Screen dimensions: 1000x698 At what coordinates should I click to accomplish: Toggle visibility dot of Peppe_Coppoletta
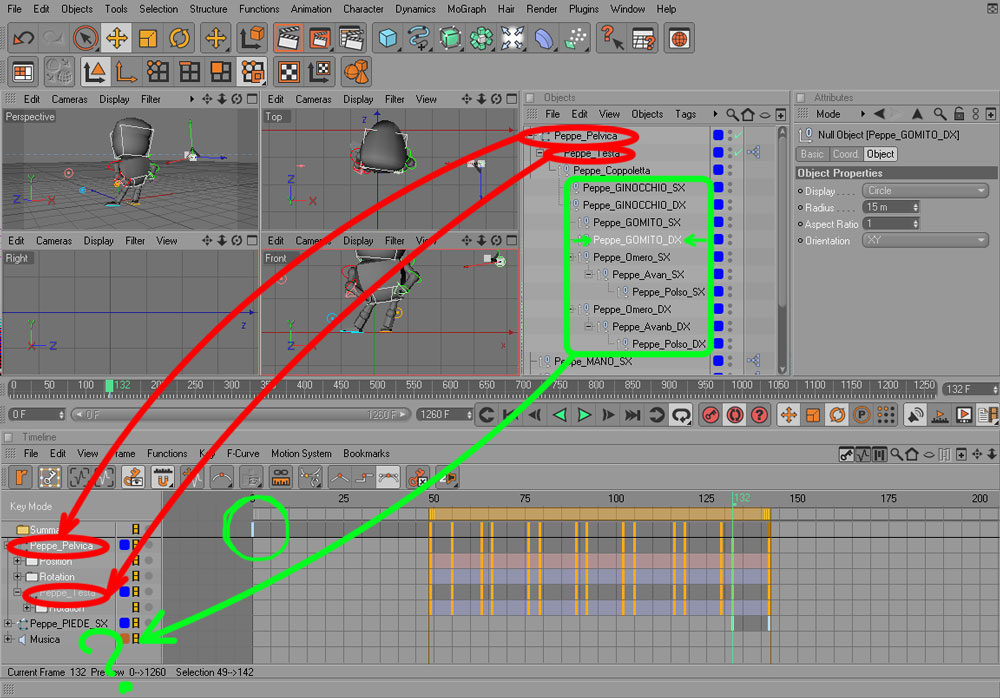click(x=730, y=168)
